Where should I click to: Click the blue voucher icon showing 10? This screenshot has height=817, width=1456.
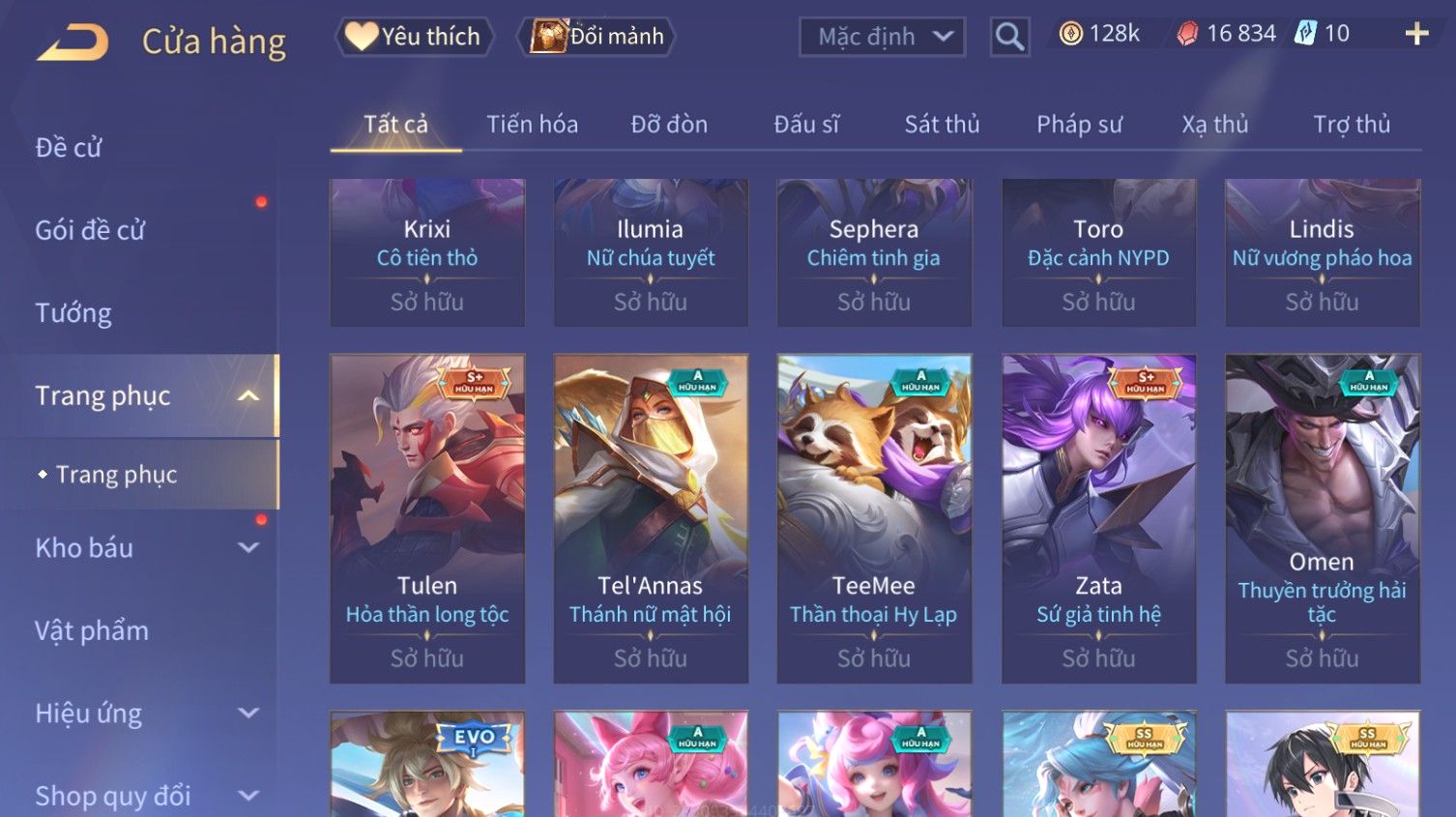tap(1305, 34)
